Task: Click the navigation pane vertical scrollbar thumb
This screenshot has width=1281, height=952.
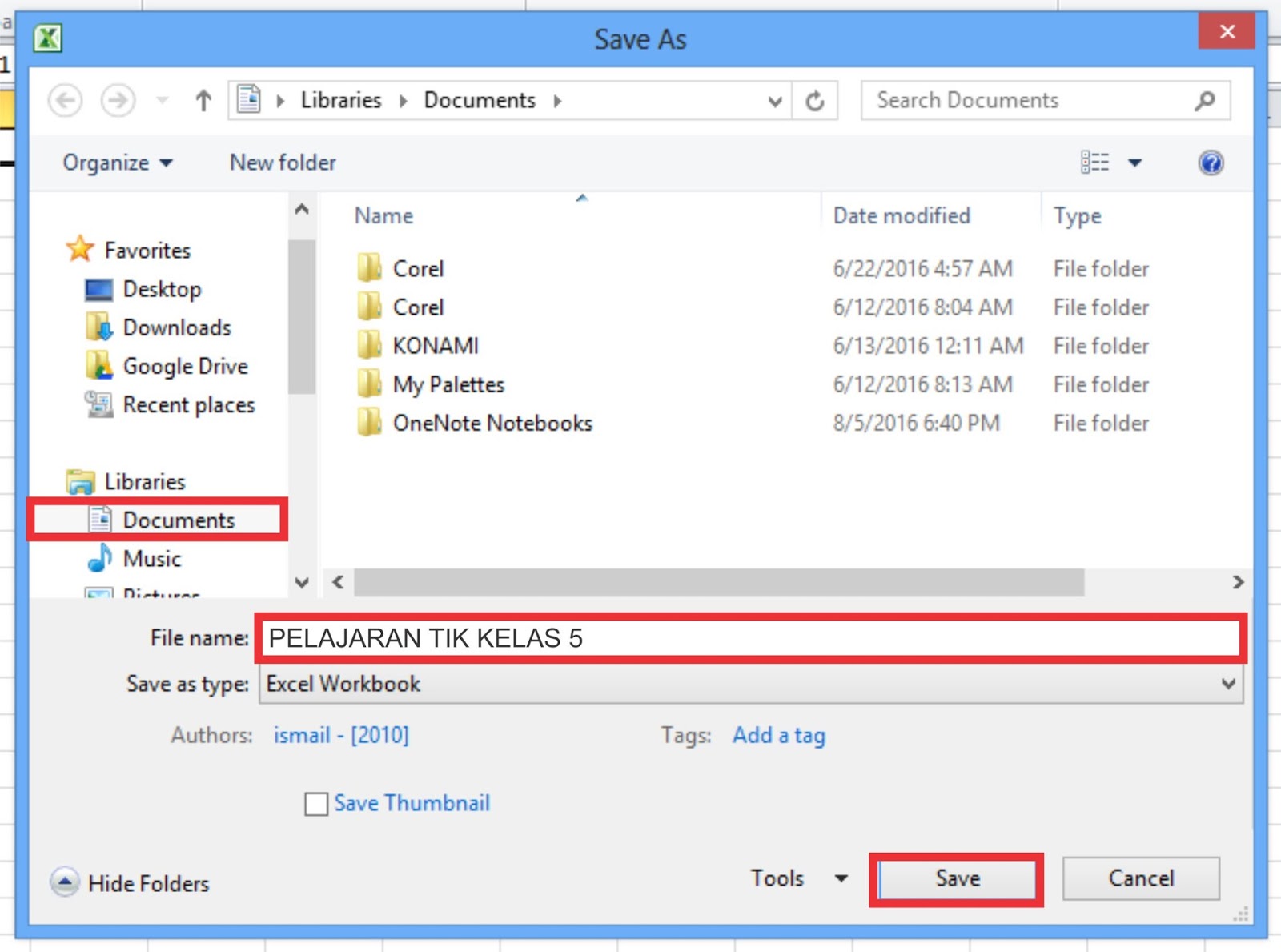Action: click(x=302, y=317)
